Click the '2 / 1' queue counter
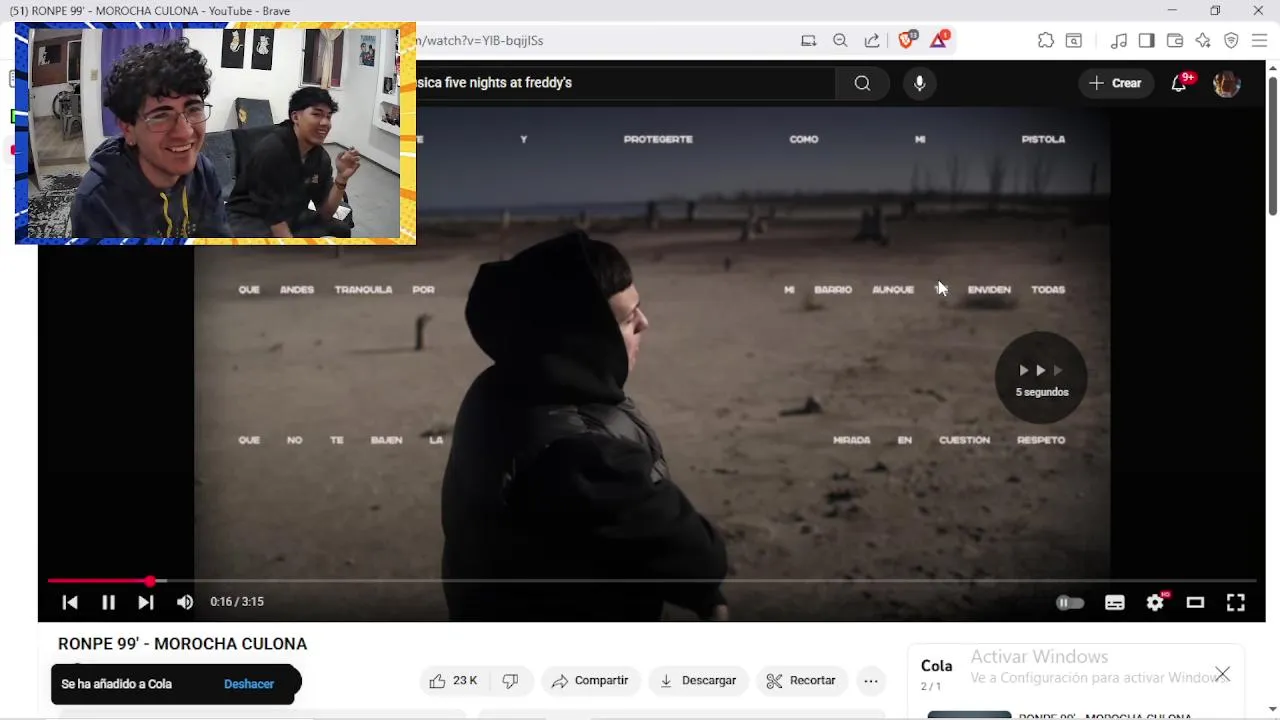Viewport: 1280px width, 720px height. 931,687
